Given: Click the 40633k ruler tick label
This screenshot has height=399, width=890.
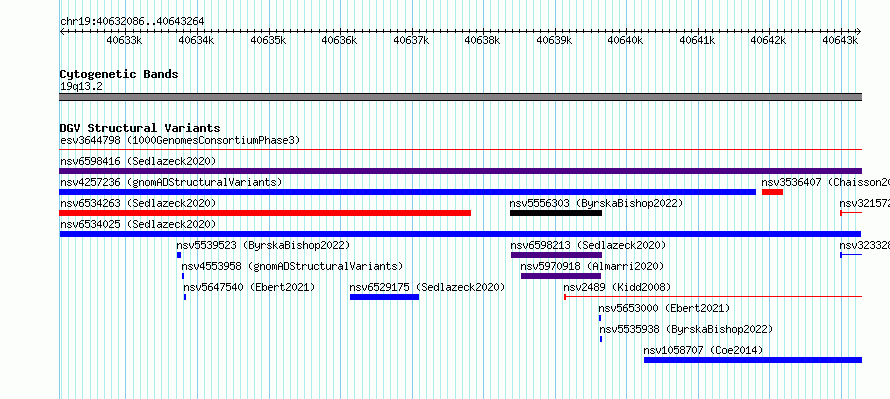Looking at the screenshot, I should click(124, 40).
